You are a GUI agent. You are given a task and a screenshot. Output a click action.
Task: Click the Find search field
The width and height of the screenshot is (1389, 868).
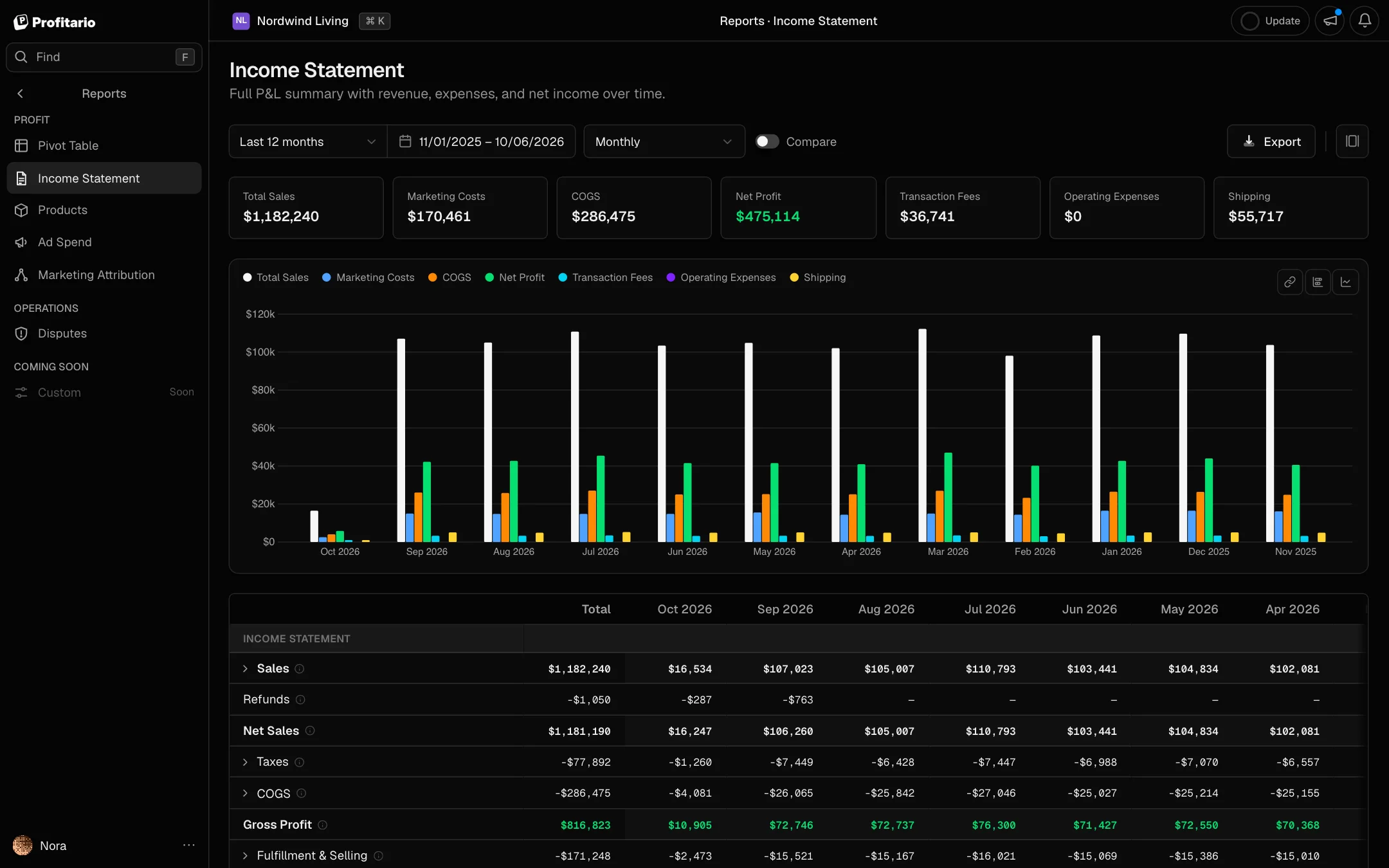click(x=104, y=57)
